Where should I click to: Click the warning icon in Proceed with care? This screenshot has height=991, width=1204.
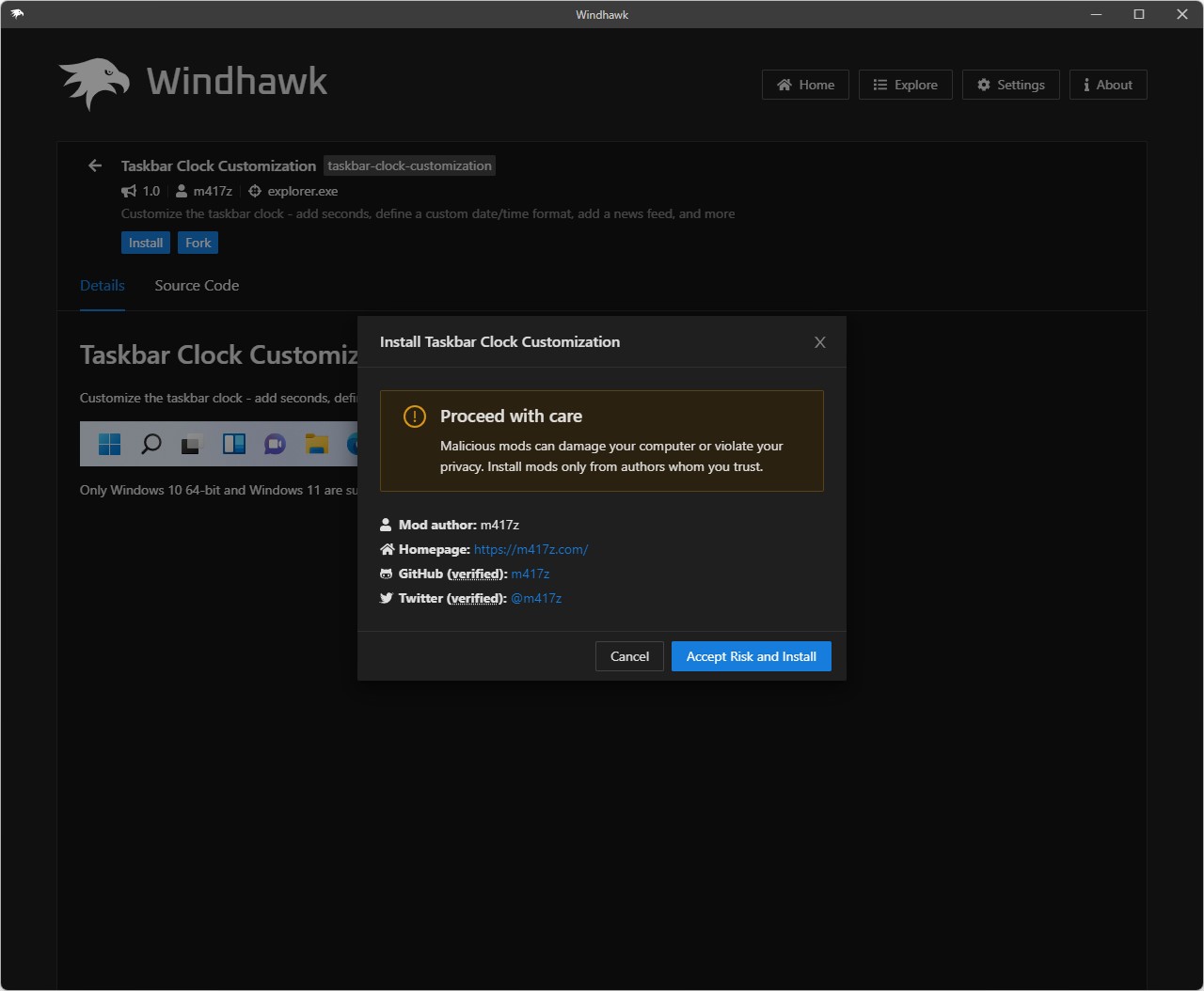414,416
